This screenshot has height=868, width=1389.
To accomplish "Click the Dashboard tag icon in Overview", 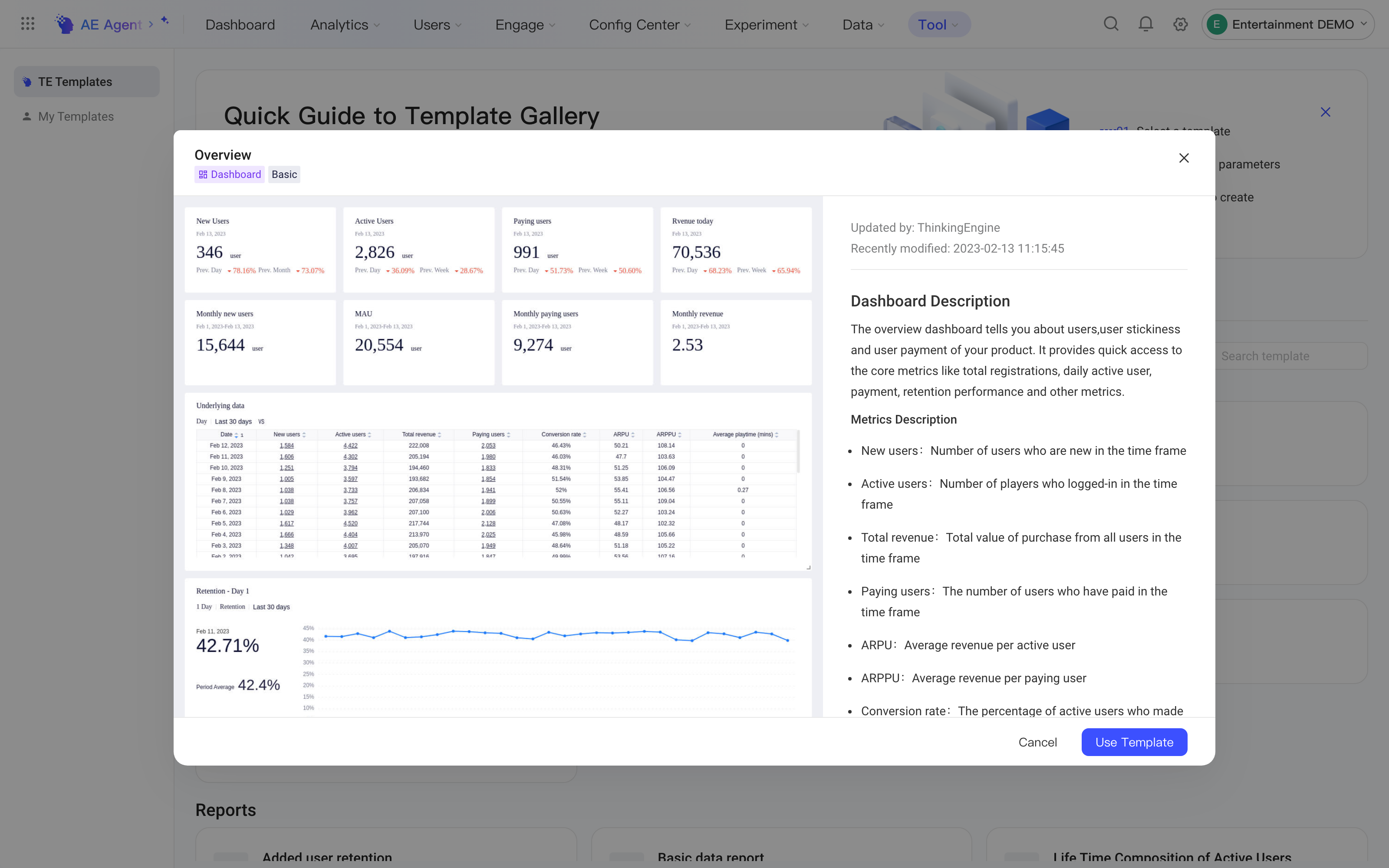I will click(203, 174).
